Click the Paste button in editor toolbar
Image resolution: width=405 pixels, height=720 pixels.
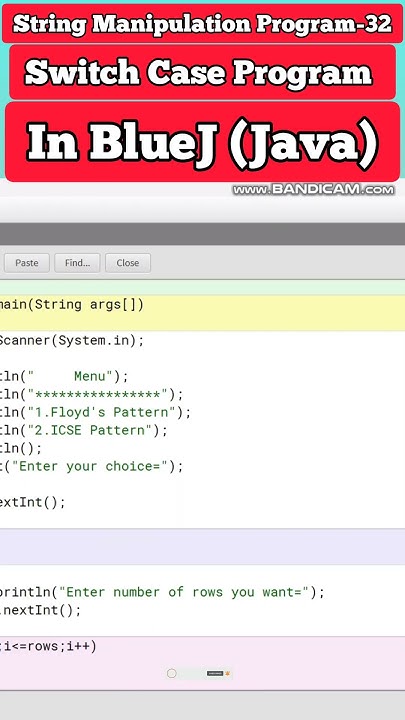click(x=27, y=263)
